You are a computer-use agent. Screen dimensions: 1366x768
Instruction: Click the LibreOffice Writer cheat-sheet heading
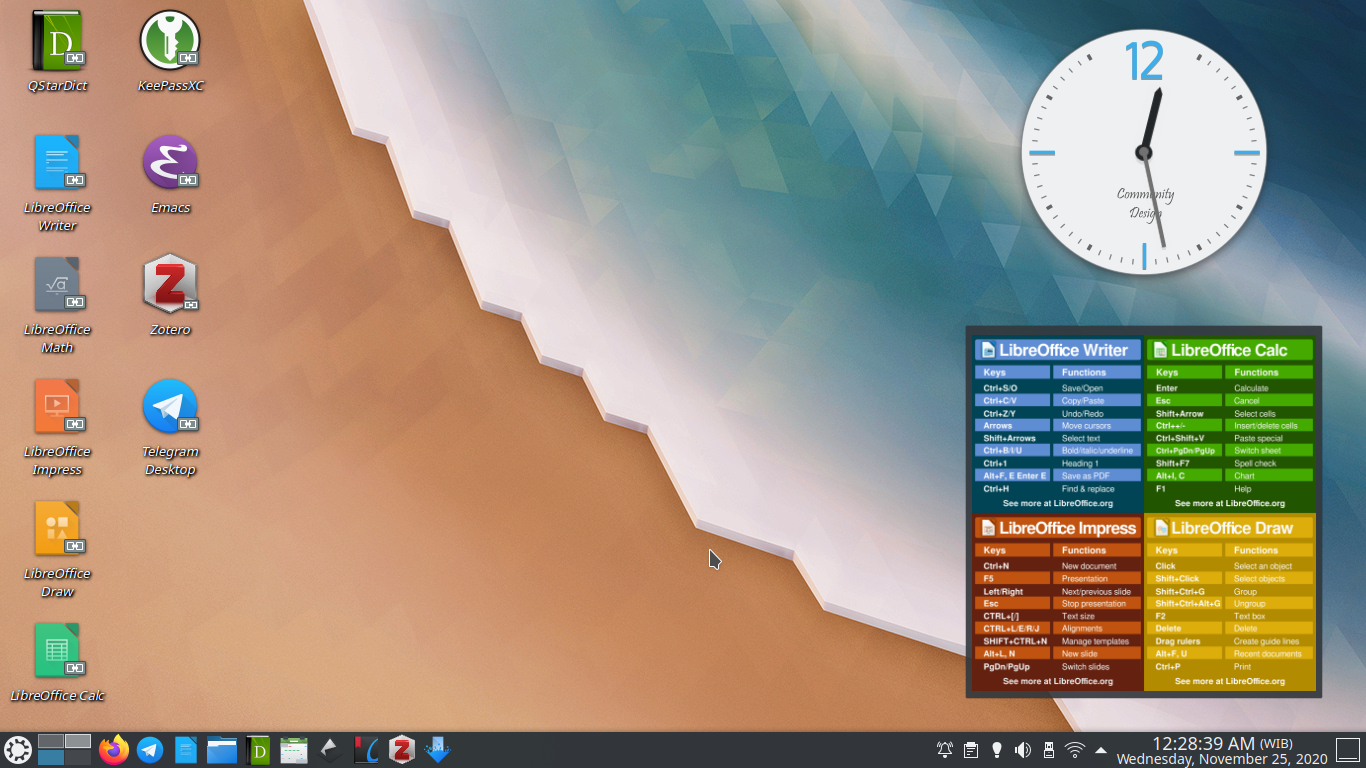point(1058,350)
